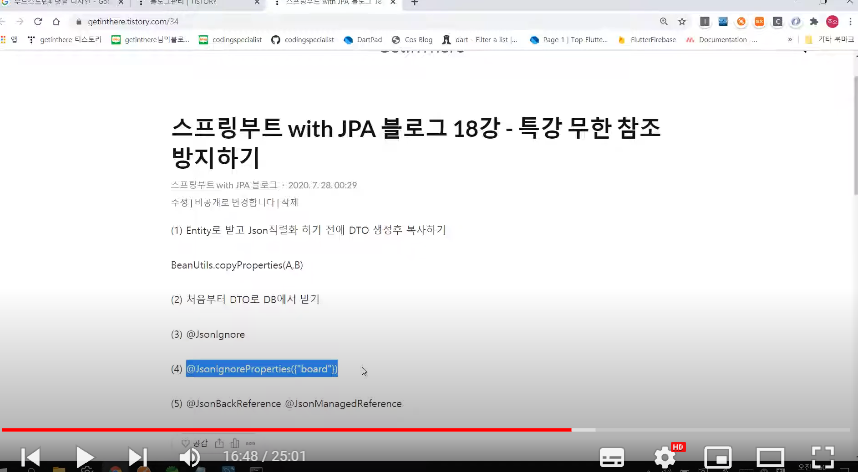
Task: Expand hidden bookmarks chevron
Action: (790, 39)
